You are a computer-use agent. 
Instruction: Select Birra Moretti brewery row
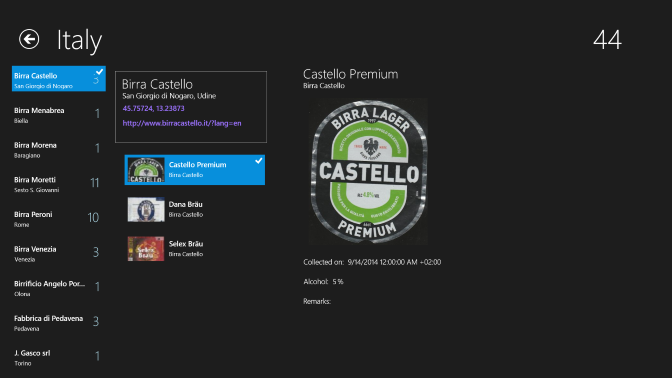59,184
